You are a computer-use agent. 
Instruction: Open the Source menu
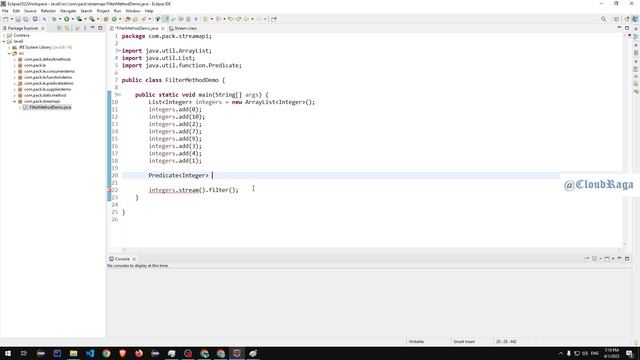click(30, 11)
